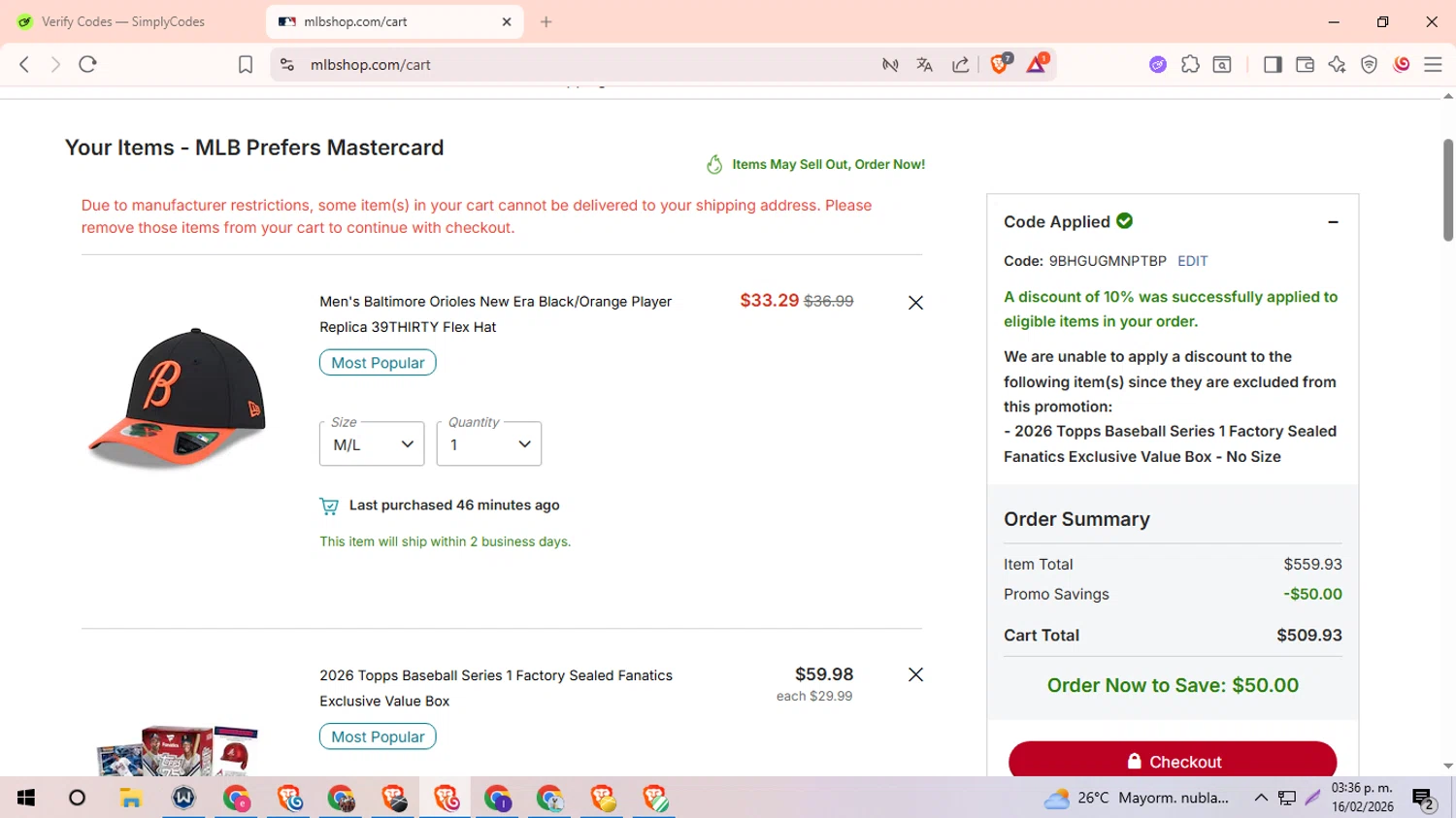Open site information icon in address bar
Viewport: 1456px width, 818px height.
[x=287, y=64]
